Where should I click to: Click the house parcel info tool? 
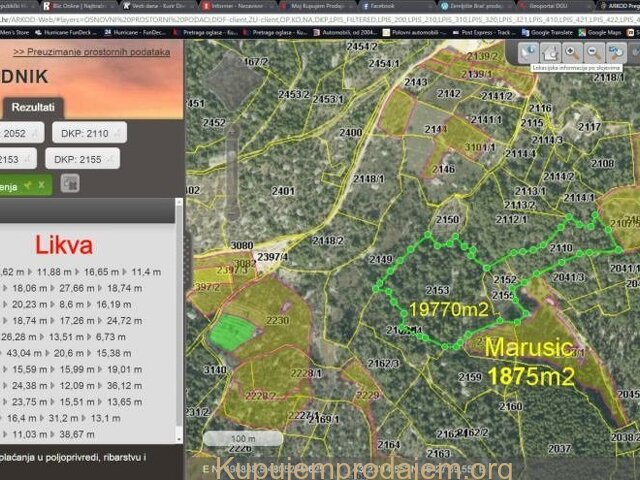(550, 51)
